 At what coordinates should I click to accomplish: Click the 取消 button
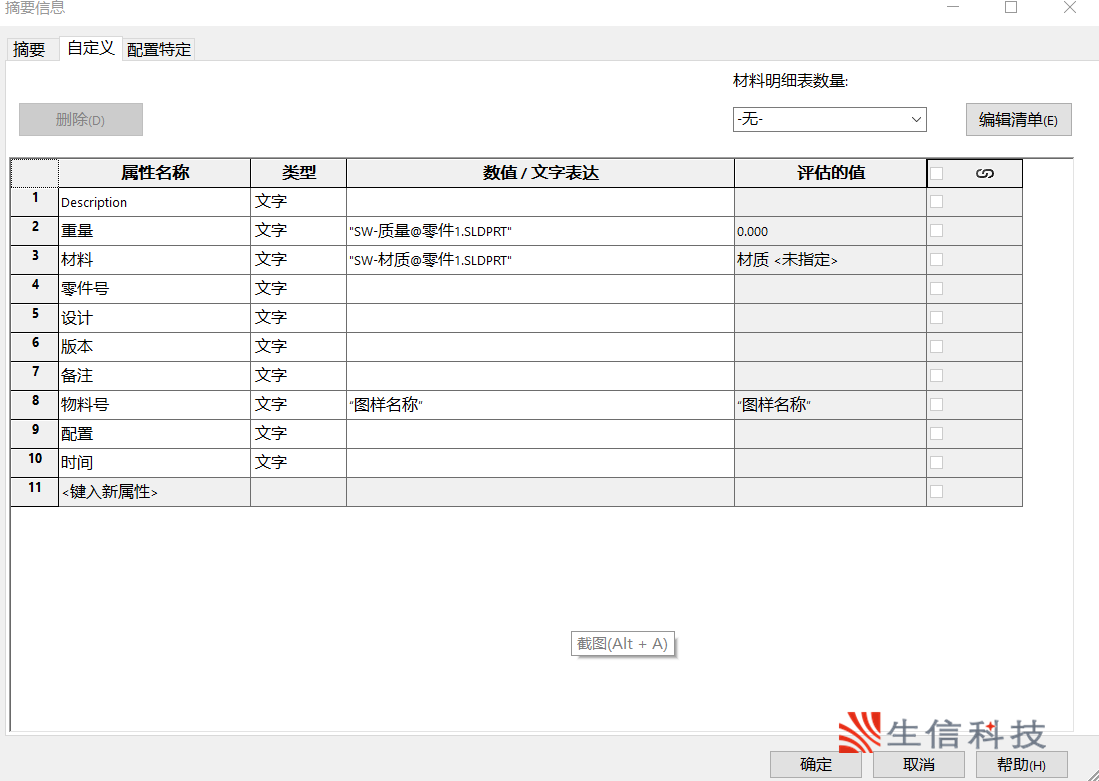[918, 764]
